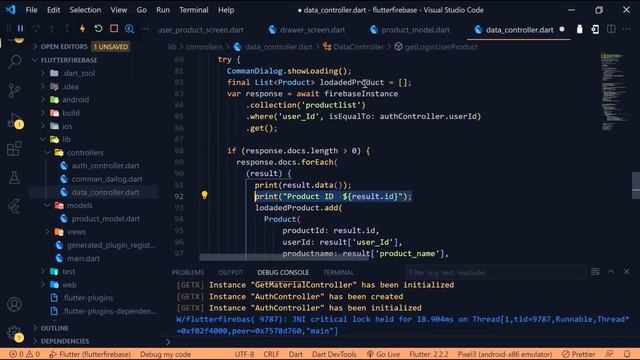Viewport: 640px width, 360px height.
Task: Open the Manage settings gear
Action: point(15,333)
